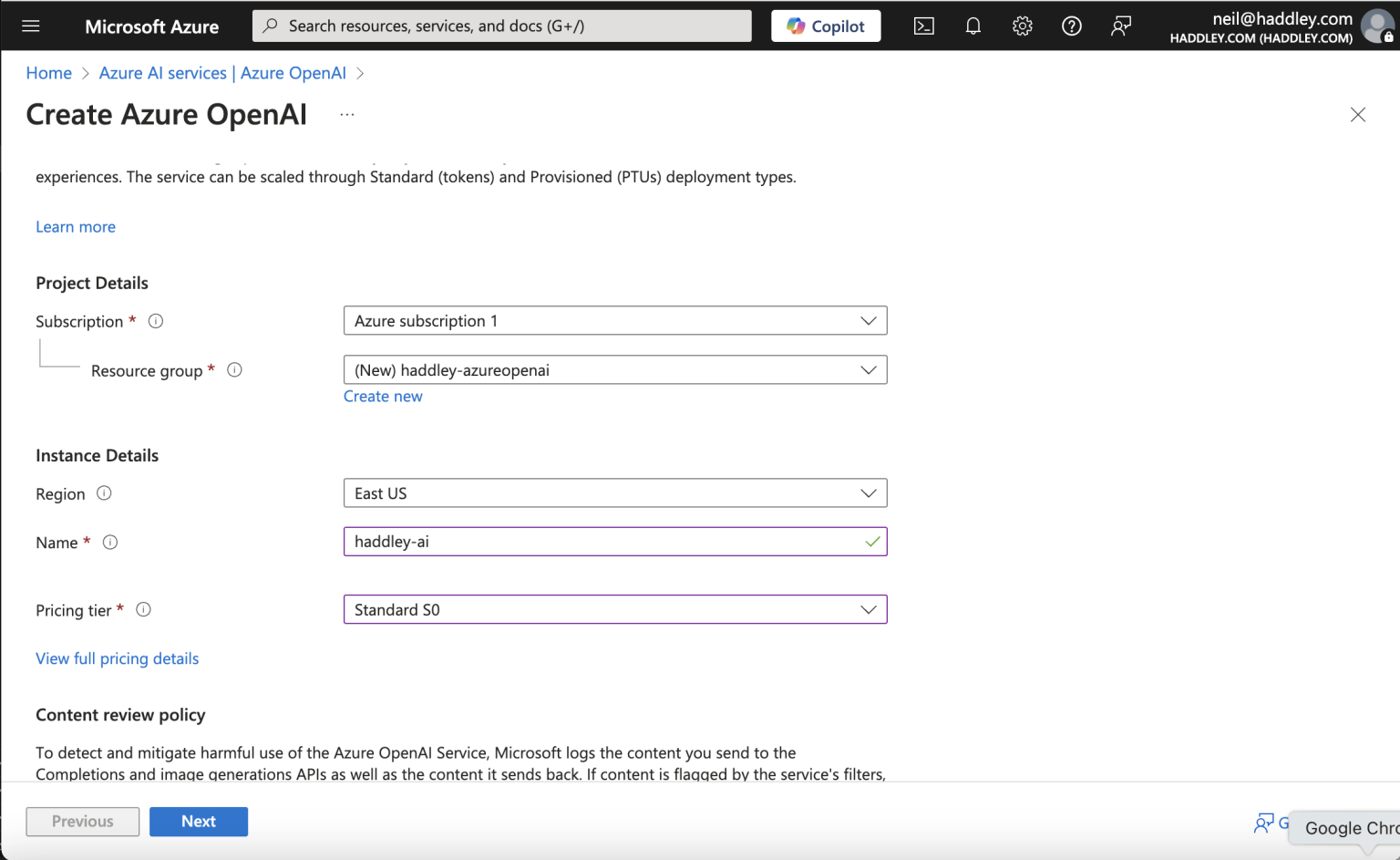The width and height of the screenshot is (1400, 860).
Task: Go to Home breadcrumb
Action: (x=48, y=73)
